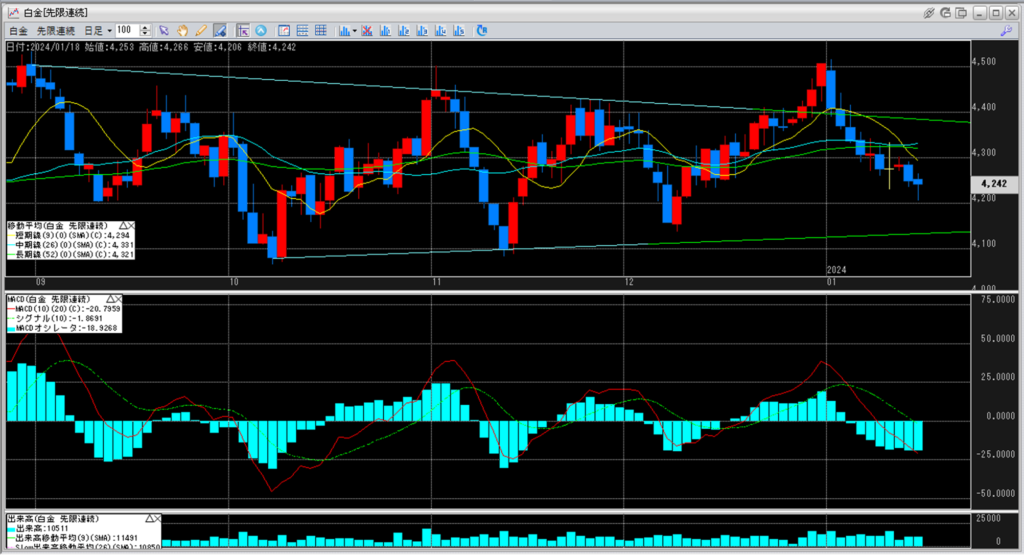Click the blue circular up-arrow icon

pyautogui.click(x=261, y=31)
